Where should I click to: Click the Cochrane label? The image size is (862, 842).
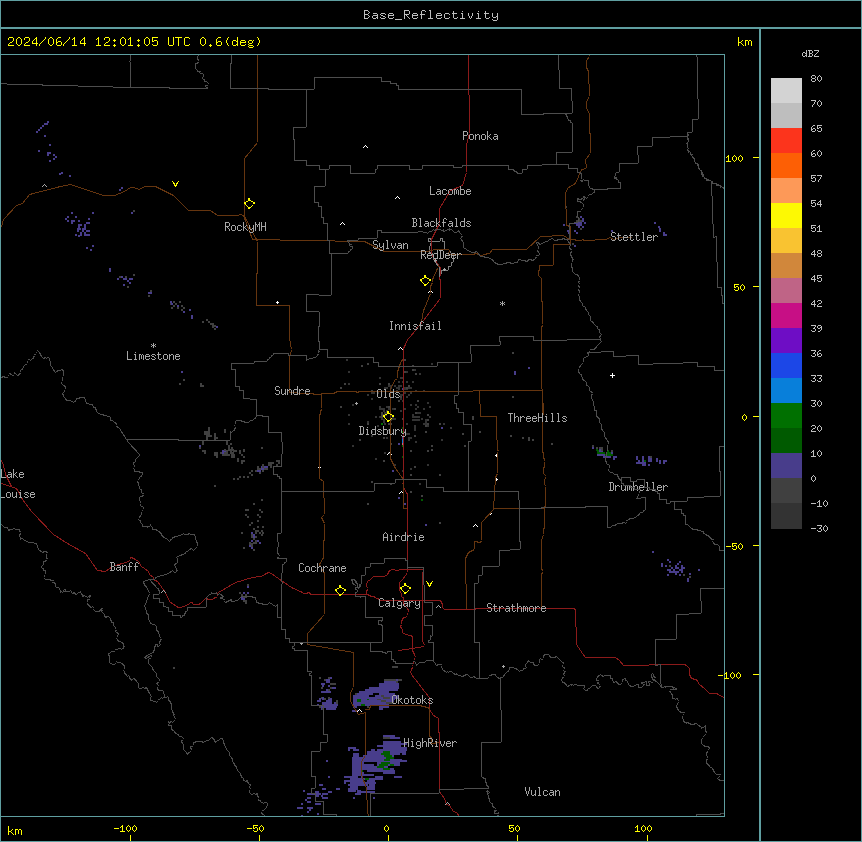click(x=323, y=568)
